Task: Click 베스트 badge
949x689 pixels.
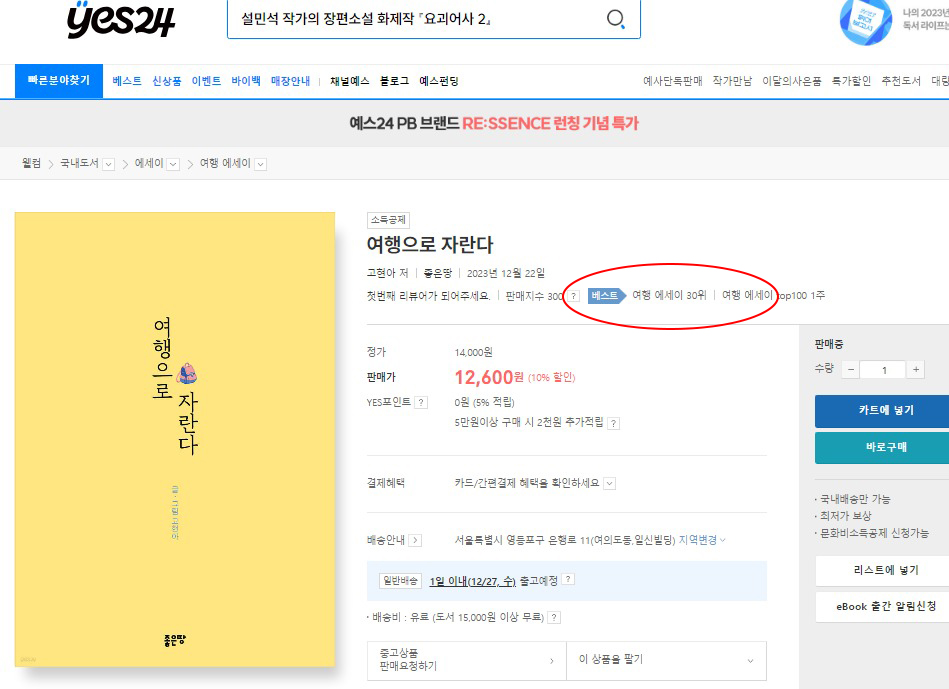Action: 606,295
